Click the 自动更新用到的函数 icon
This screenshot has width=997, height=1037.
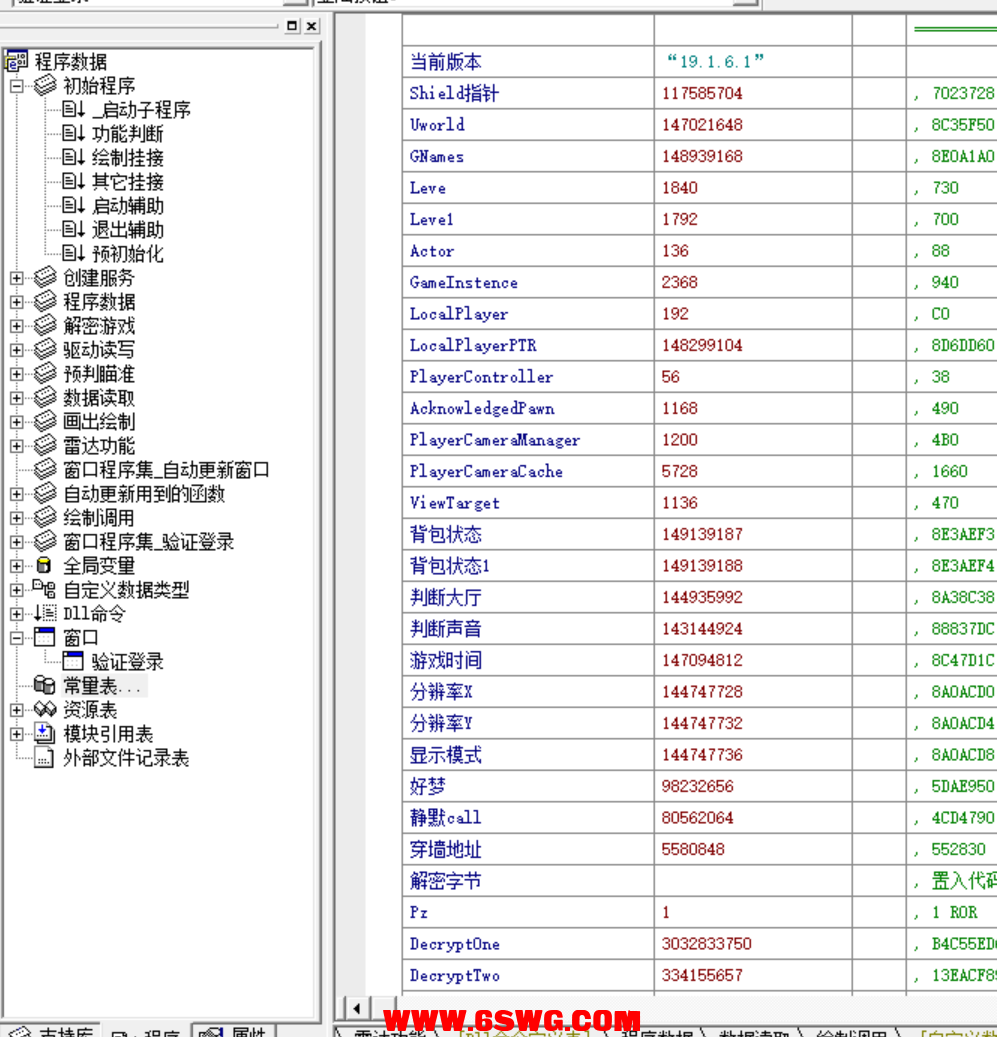pos(45,493)
